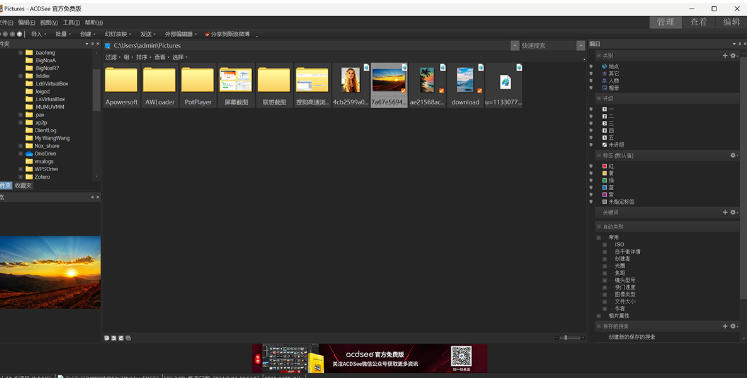
Task: Click the file-type badge on 4cb2599a0 thumbnail
Action: point(366,68)
